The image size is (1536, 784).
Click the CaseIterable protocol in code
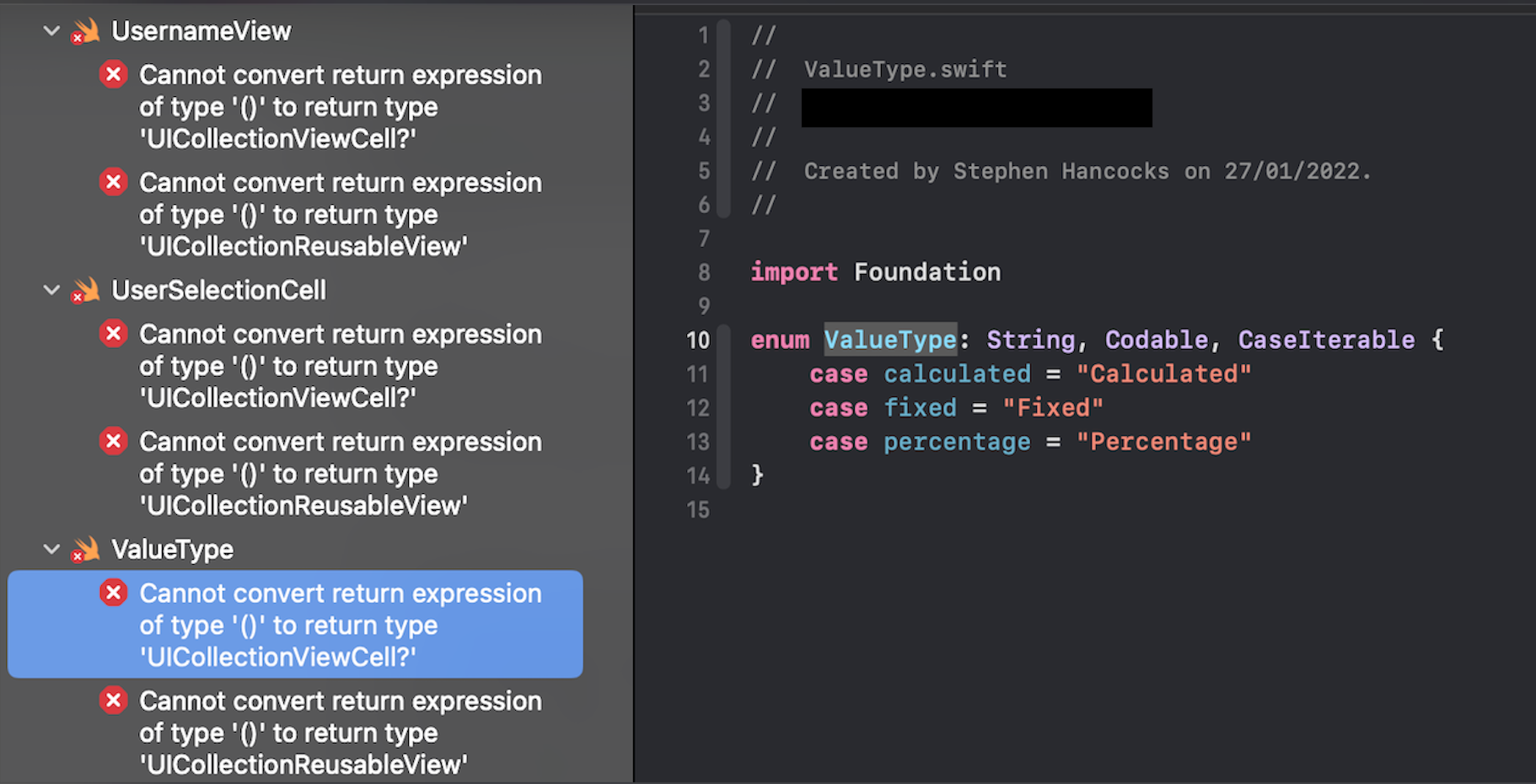click(1326, 340)
